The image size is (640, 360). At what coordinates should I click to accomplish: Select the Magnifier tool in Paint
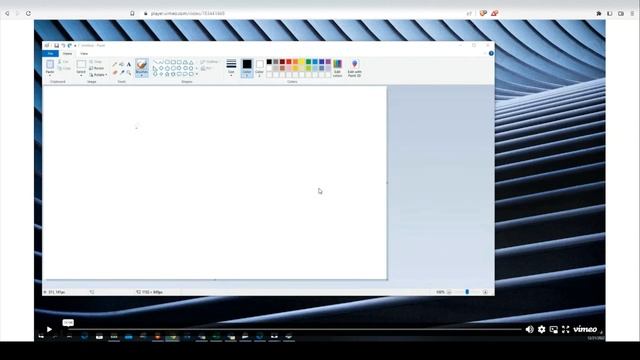click(x=129, y=72)
